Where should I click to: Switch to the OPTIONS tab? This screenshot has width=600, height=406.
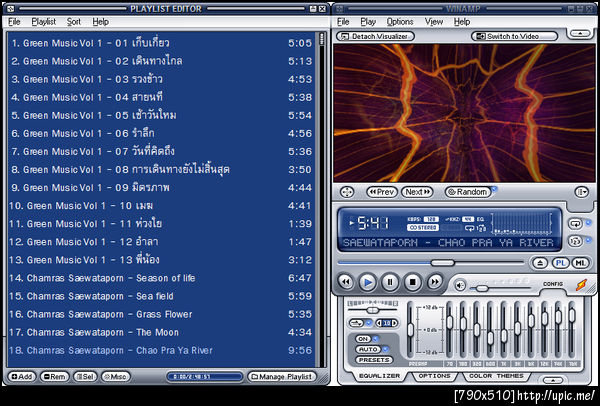click(435, 376)
